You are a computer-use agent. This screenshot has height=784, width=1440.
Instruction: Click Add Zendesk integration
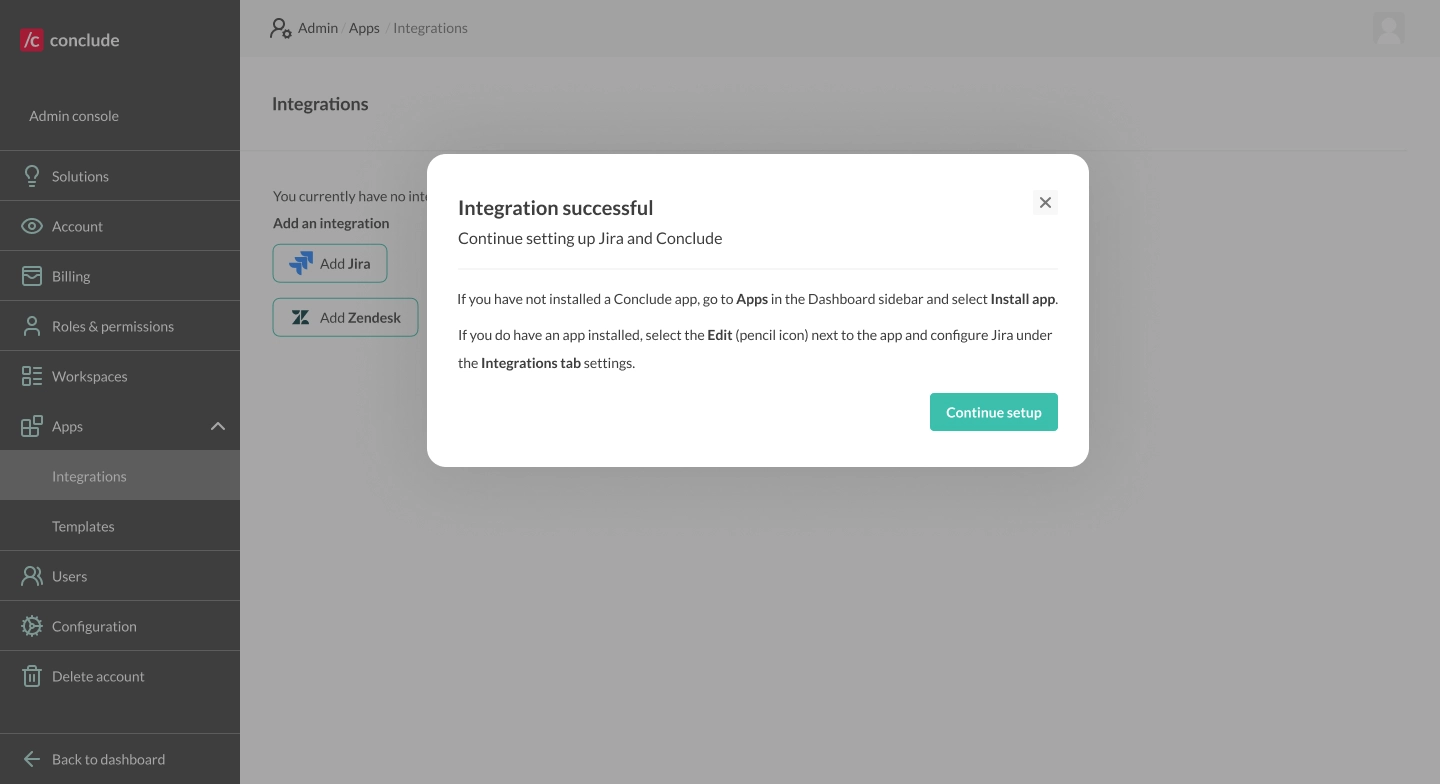pyautogui.click(x=345, y=317)
